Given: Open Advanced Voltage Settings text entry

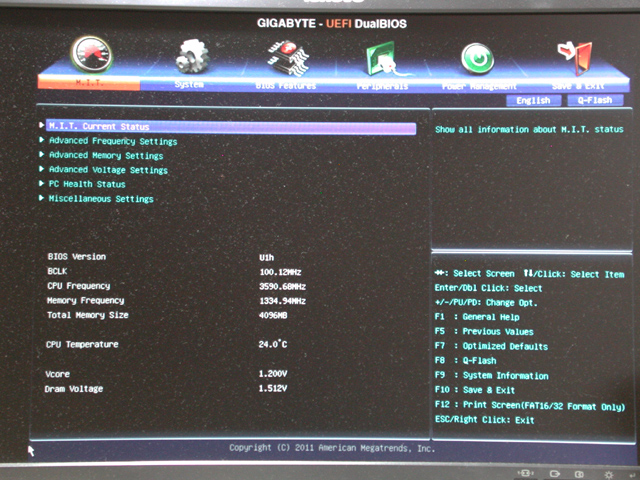Looking at the screenshot, I should pyautogui.click(x=108, y=170).
